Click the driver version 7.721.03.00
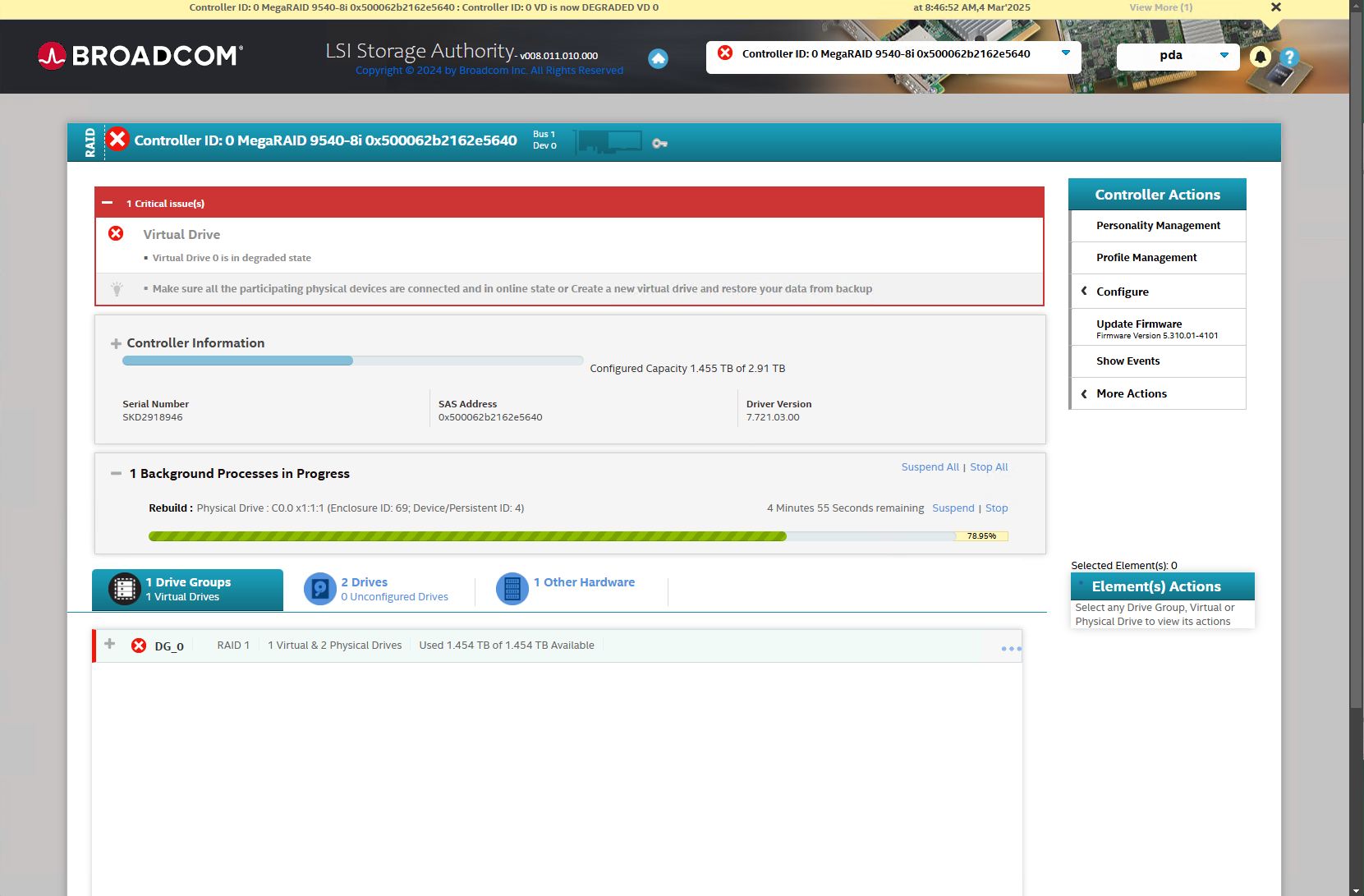 point(773,417)
